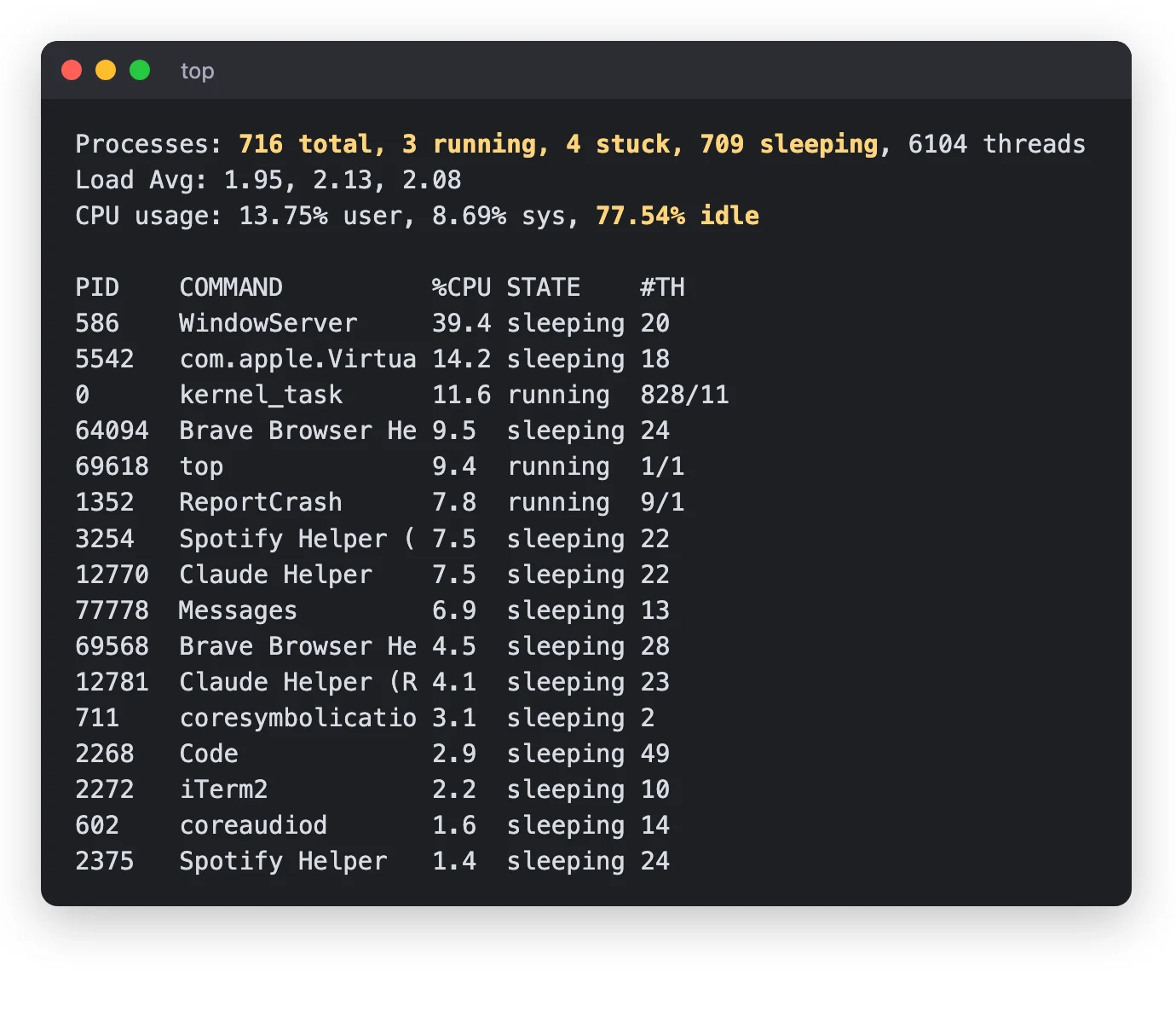Click the 'top' window title text

coord(197,71)
